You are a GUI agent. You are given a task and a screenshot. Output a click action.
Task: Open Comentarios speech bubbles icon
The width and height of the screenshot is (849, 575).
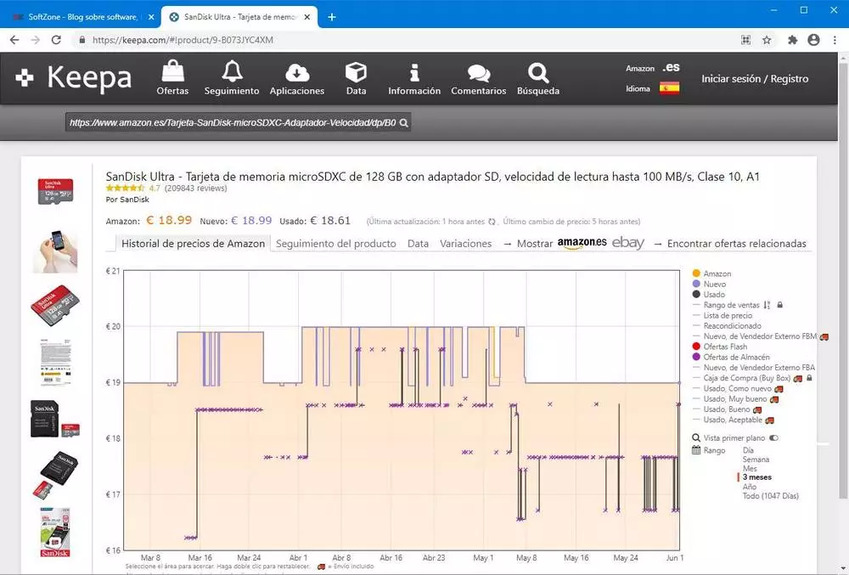478,73
